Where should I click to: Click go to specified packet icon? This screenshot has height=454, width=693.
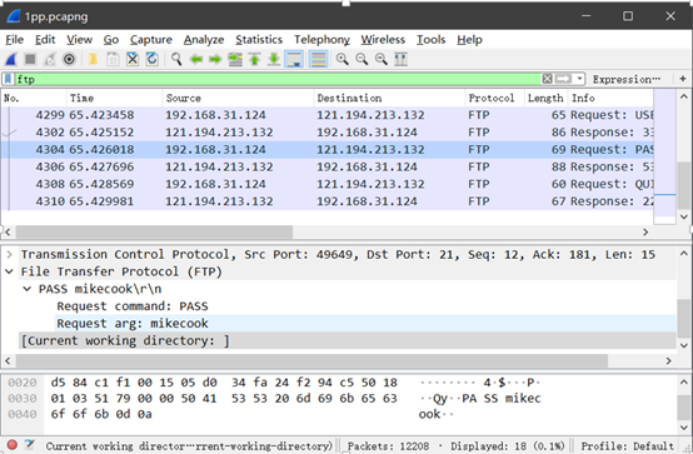pyautogui.click(x=235, y=59)
